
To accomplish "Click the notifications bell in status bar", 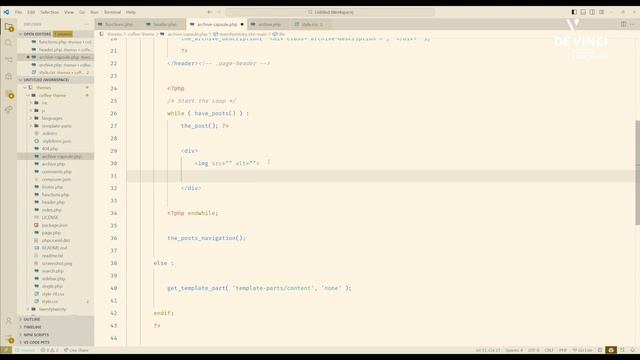I will pyautogui.click(x=633, y=350).
